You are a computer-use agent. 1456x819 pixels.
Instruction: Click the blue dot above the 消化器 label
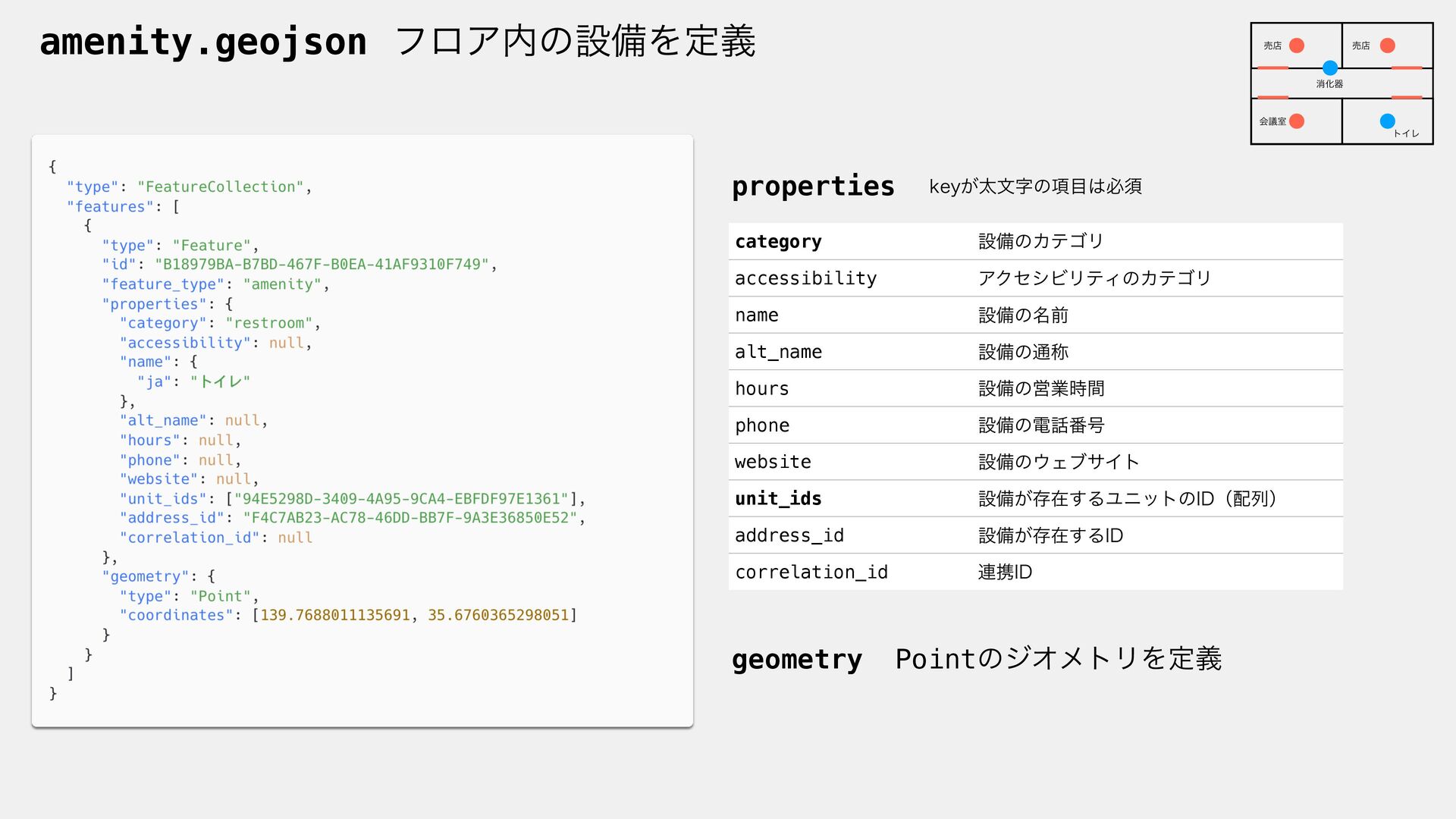coord(1330,67)
